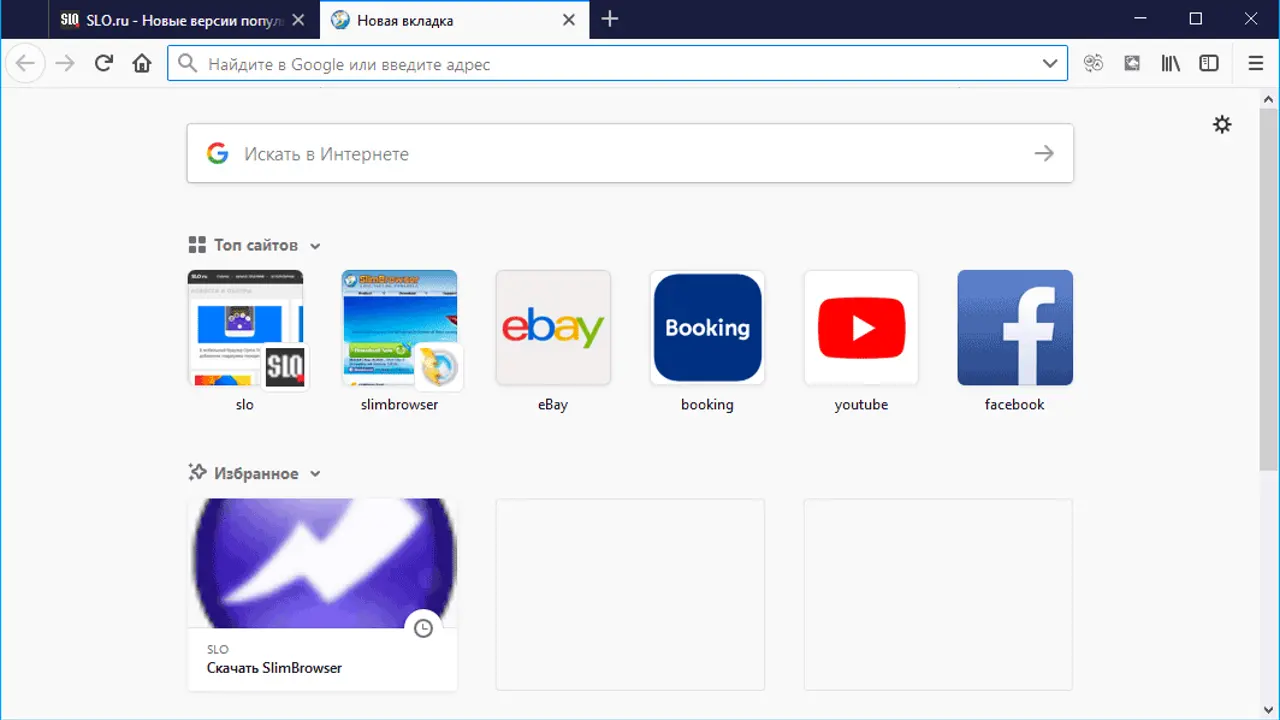The height and width of the screenshot is (720, 1280).
Task: Submit search with the arrow button
Action: 1044,154
